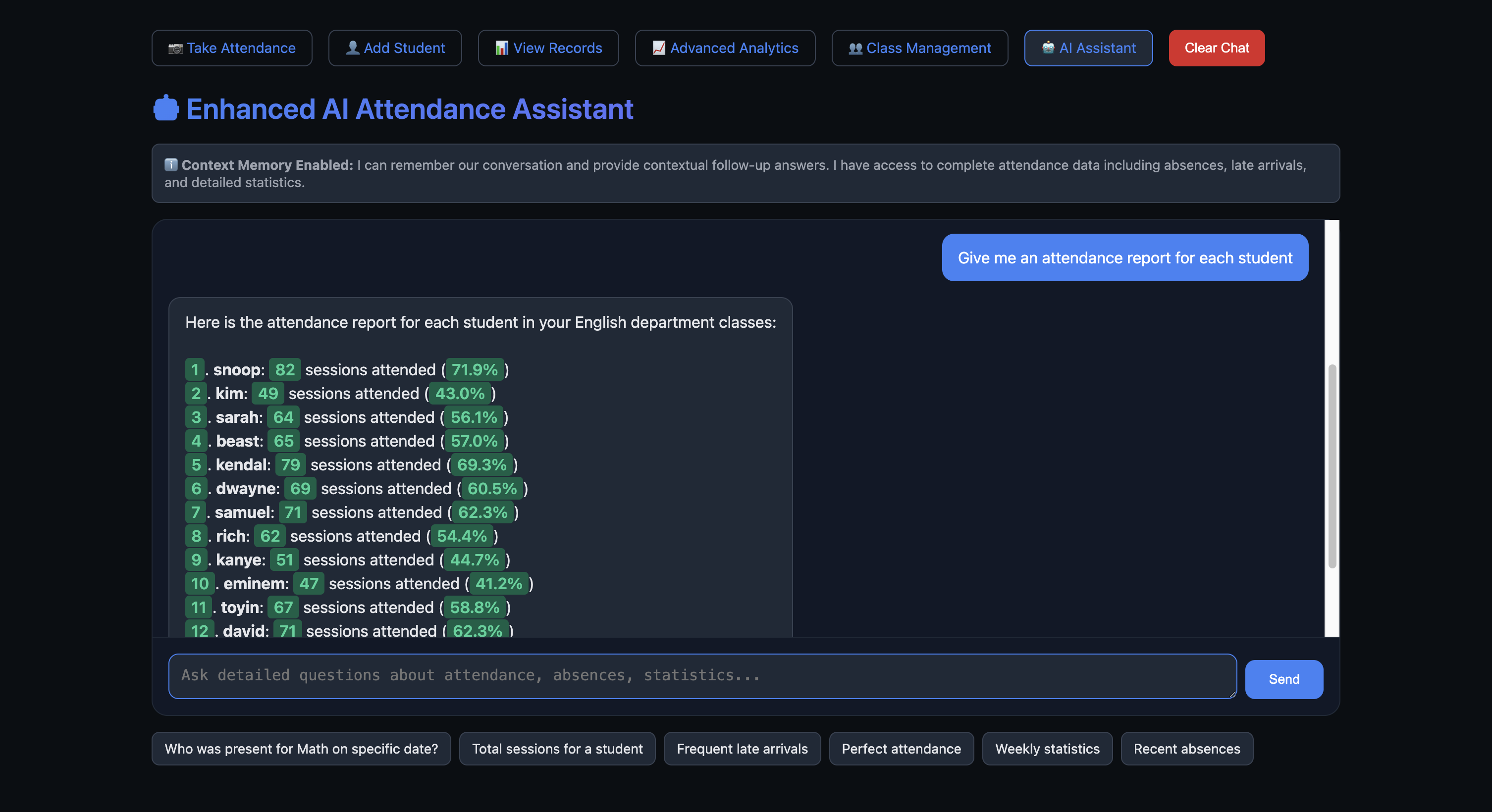
Task: Click the people icon on Class Management
Action: coord(854,48)
